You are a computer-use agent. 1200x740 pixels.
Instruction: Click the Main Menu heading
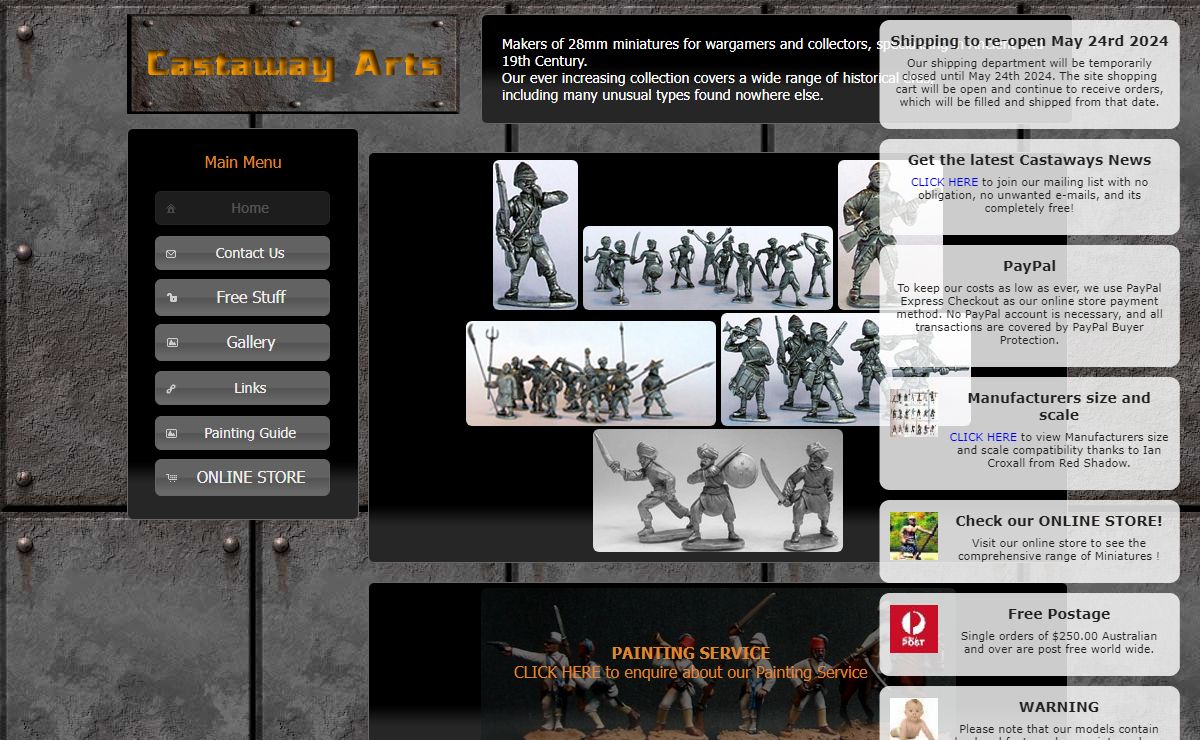coord(243,162)
